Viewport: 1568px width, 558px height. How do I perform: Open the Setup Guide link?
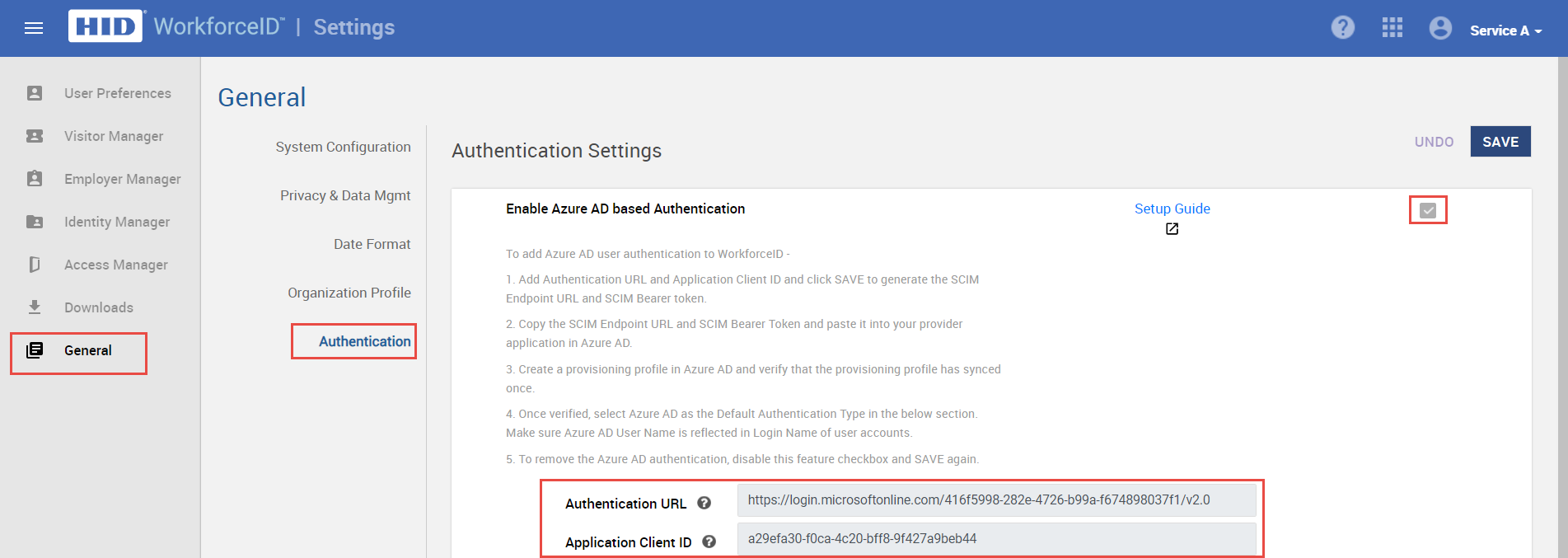point(1172,209)
